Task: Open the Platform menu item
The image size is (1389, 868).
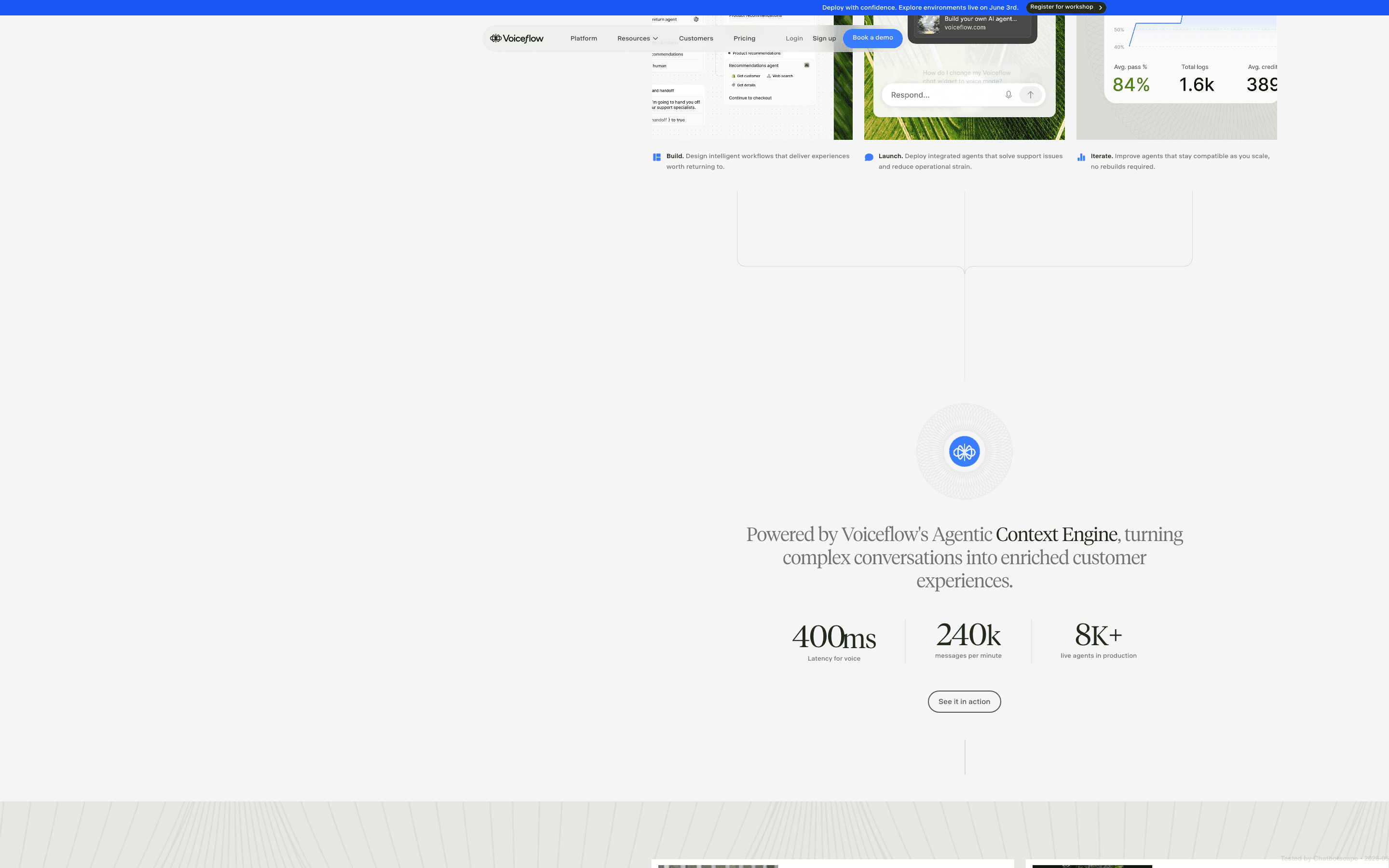Action: 584,39
